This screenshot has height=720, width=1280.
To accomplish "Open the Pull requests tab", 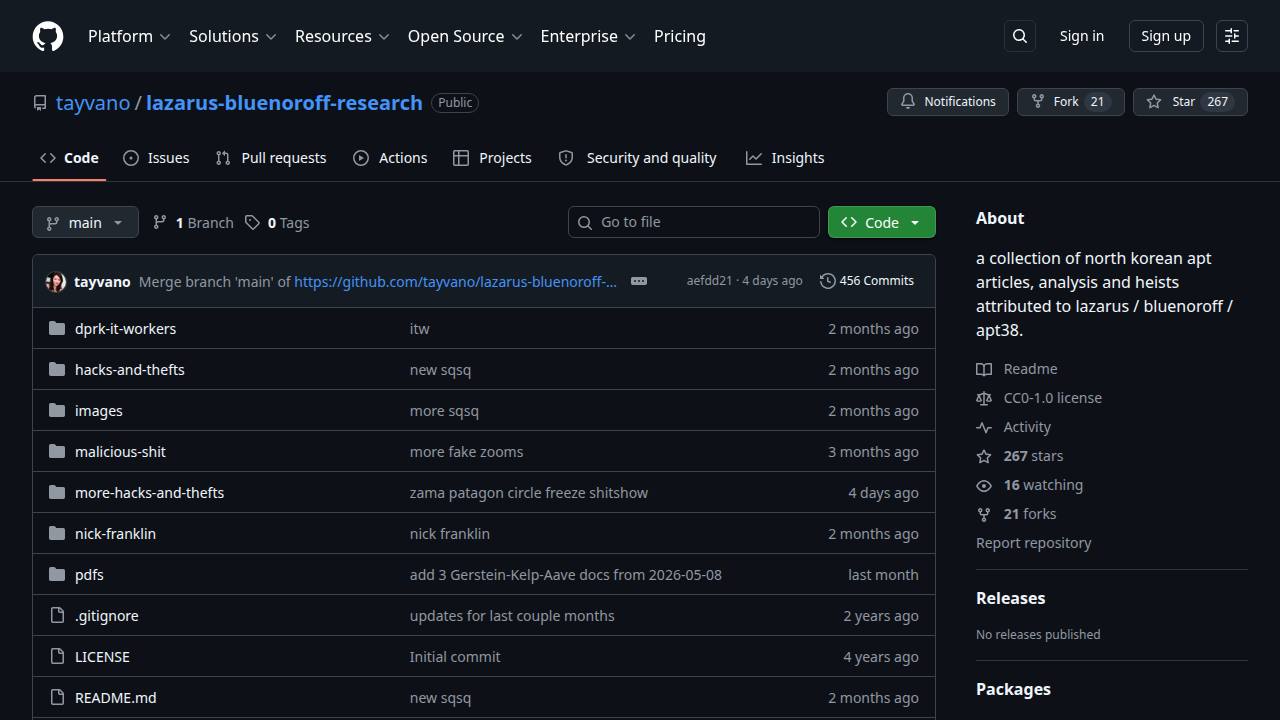I will click(x=271, y=158).
